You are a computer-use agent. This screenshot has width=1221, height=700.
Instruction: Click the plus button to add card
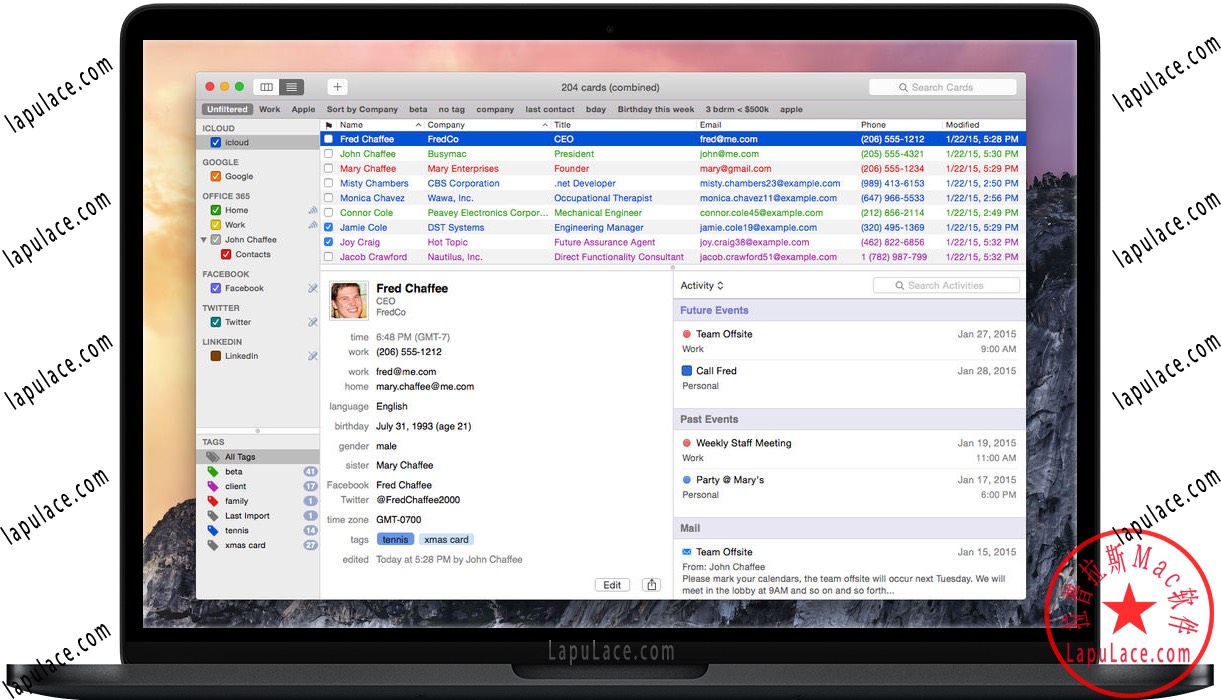click(338, 87)
